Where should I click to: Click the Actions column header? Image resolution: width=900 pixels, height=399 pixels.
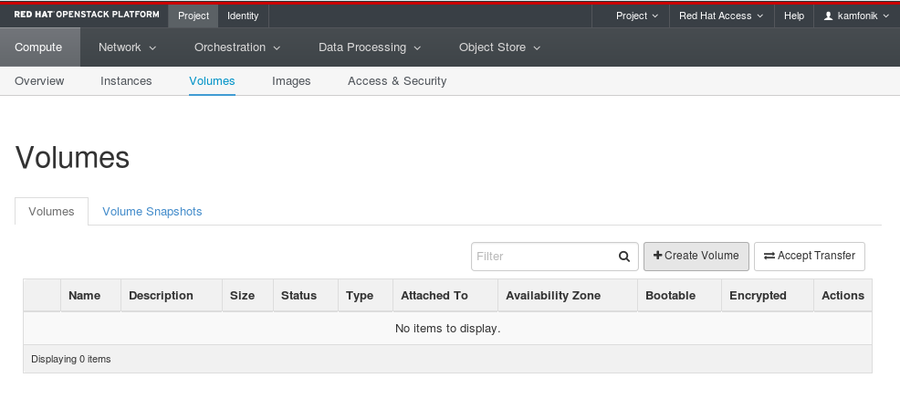pyautogui.click(x=843, y=296)
